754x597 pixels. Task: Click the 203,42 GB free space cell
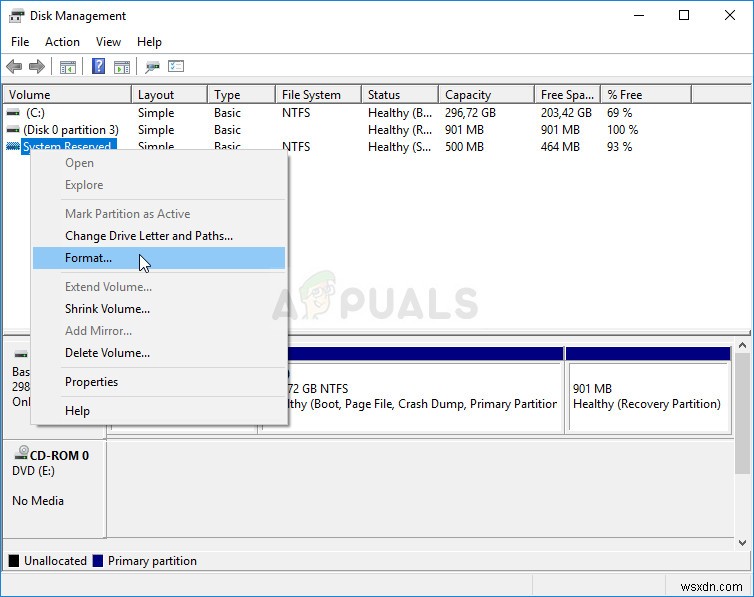pyautogui.click(x=566, y=113)
